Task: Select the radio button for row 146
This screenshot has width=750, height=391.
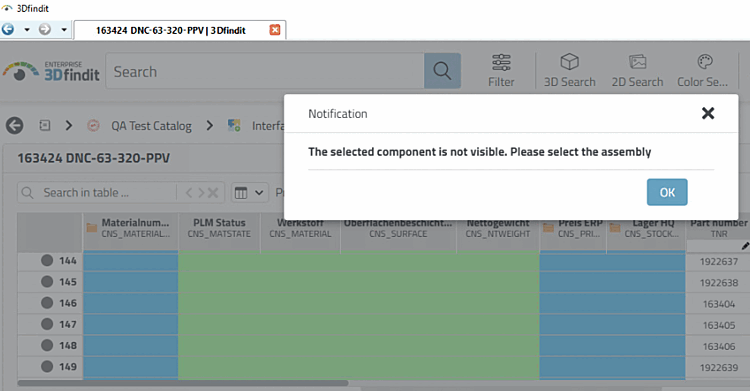Action: tap(47, 302)
